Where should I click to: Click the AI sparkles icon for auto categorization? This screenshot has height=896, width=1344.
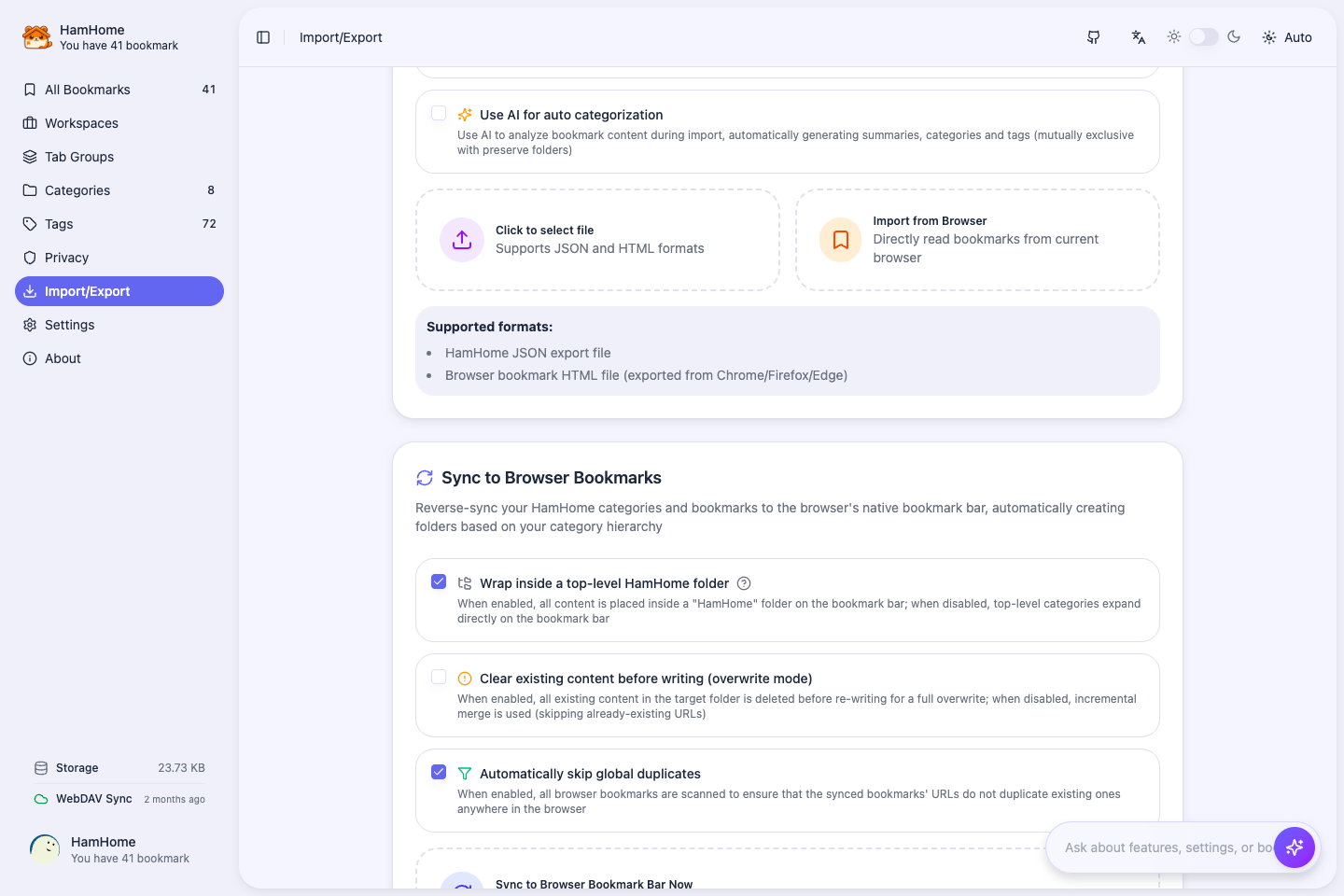coord(465,115)
